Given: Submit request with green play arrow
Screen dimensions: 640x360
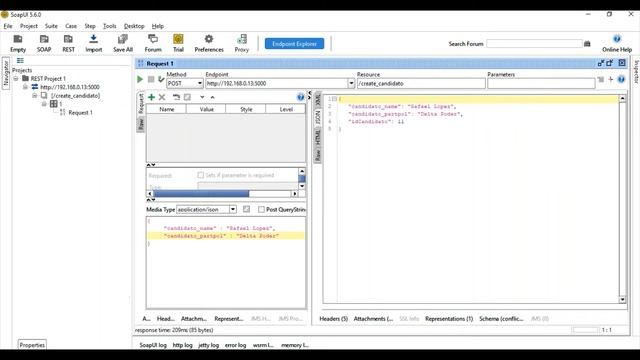Looking at the screenshot, I should [x=140, y=79].
